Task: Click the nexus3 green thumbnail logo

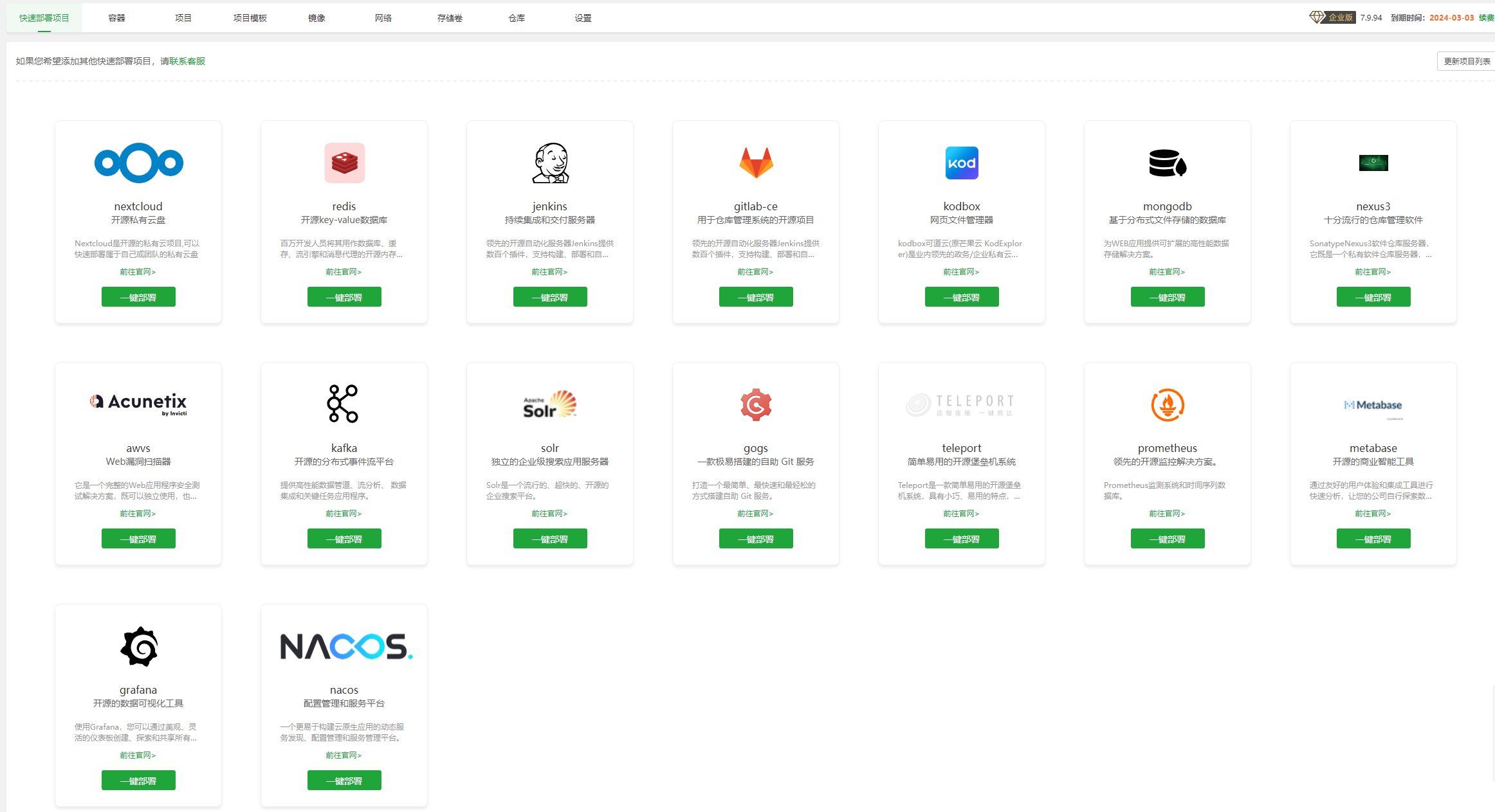Action: 1373,163
